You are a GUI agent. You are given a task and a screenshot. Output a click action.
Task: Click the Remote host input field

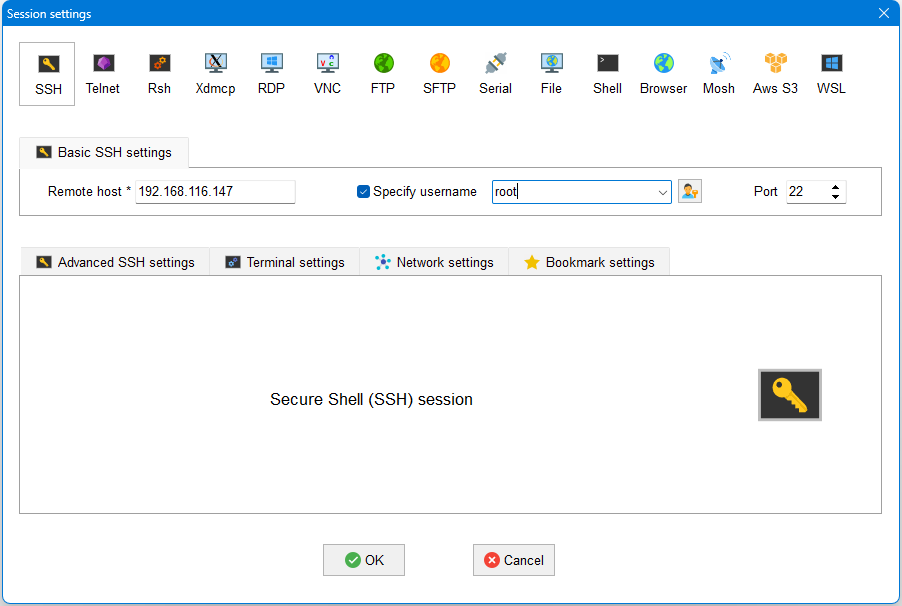(215, 192)
